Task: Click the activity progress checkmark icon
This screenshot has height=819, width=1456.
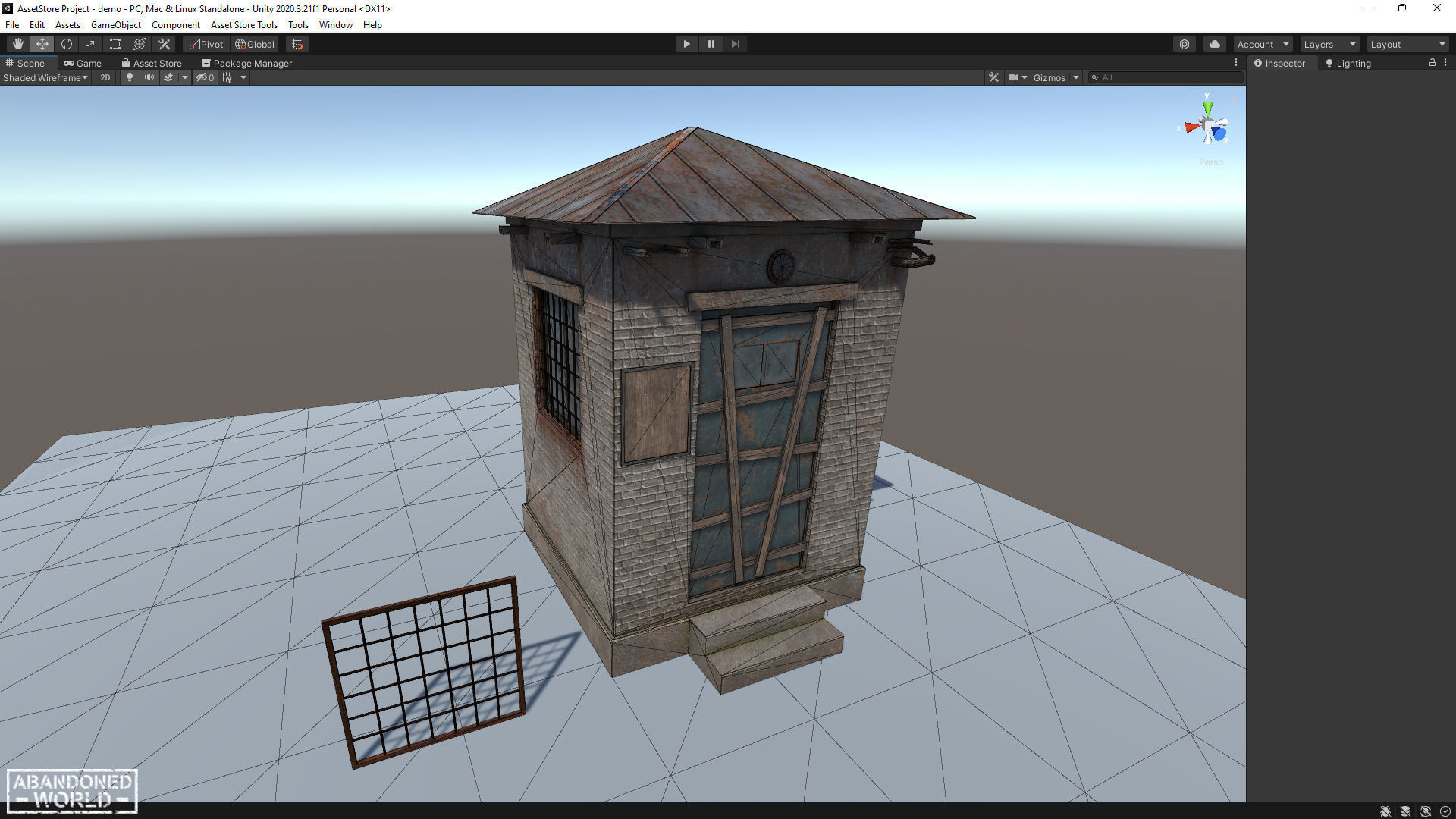Action: click(1445, 811)
